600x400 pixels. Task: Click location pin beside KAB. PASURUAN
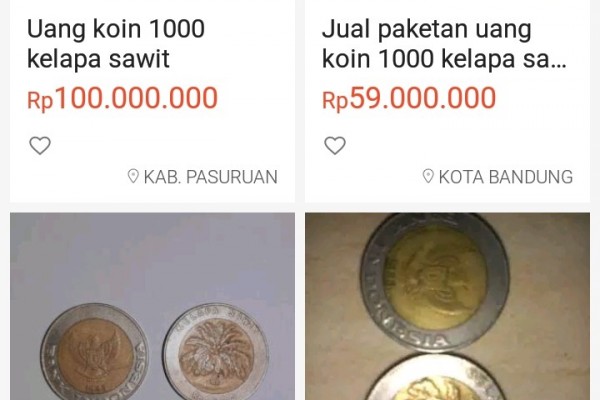[x=133, y=176]
